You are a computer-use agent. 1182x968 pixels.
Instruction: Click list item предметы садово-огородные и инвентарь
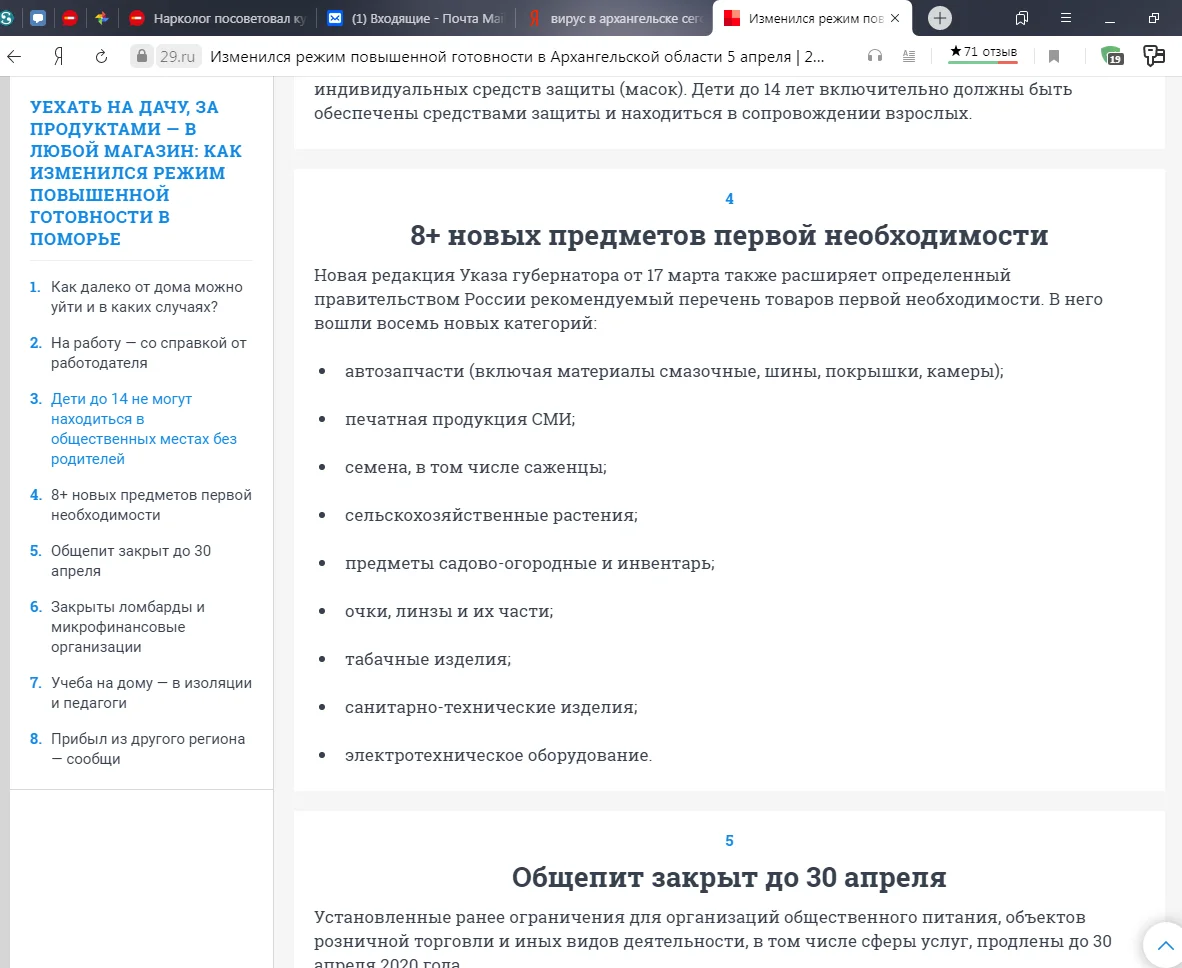click(529, 563)
